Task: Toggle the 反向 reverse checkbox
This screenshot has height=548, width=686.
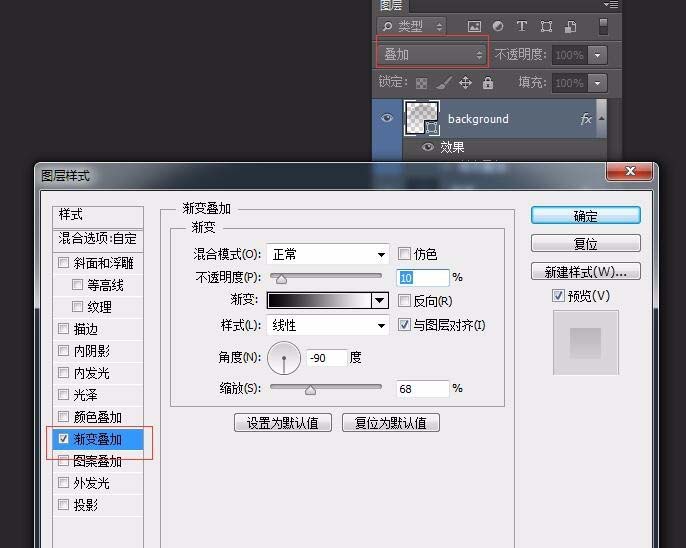Action: 405,301
